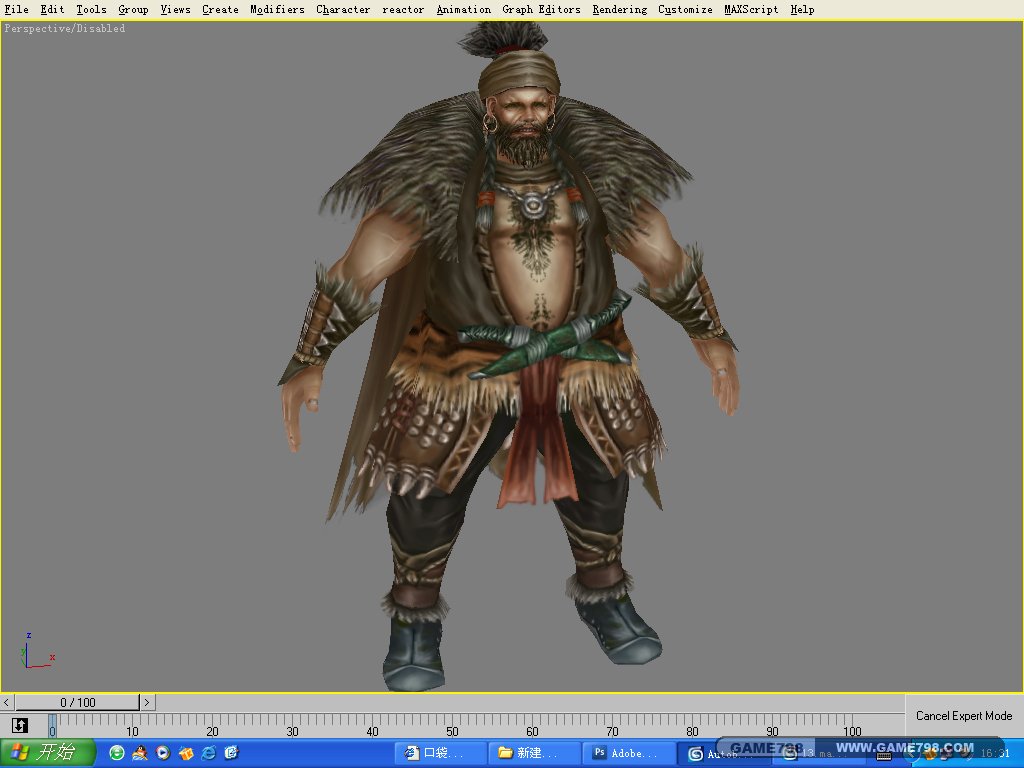1024x768 pixels.
Task: Open the reactor menu
Action: point(403,9)
